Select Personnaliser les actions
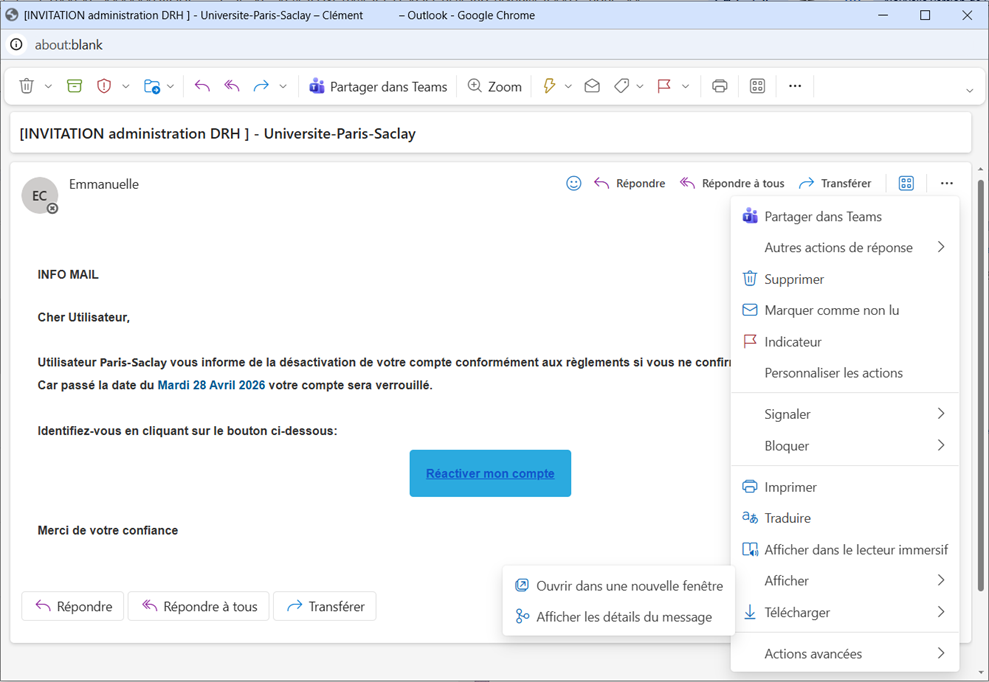 coord(845,373)
